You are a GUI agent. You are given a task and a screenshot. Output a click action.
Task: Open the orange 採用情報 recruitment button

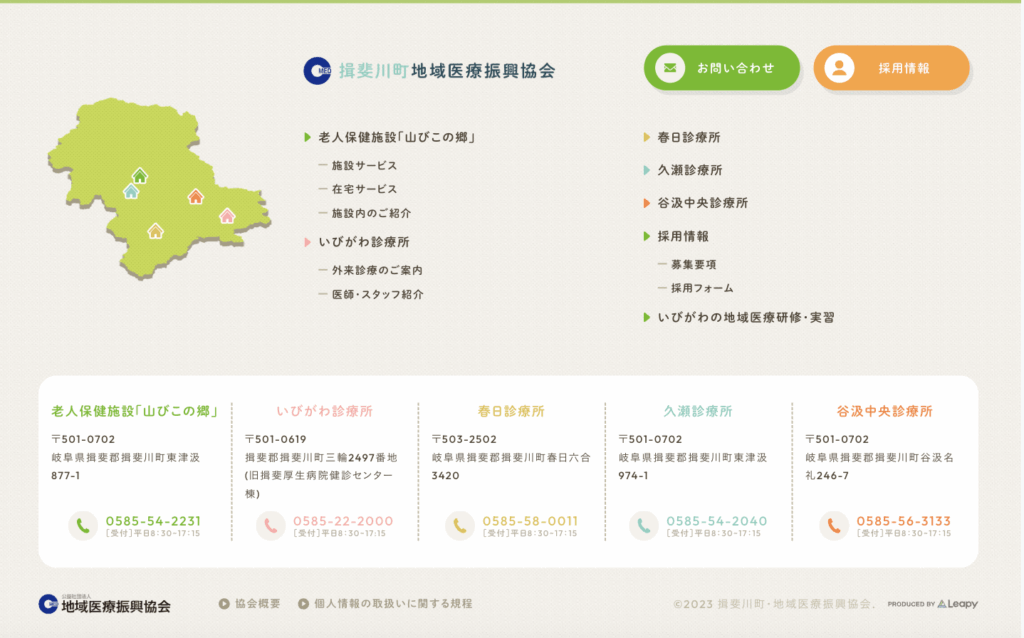(x=890, y=68)
